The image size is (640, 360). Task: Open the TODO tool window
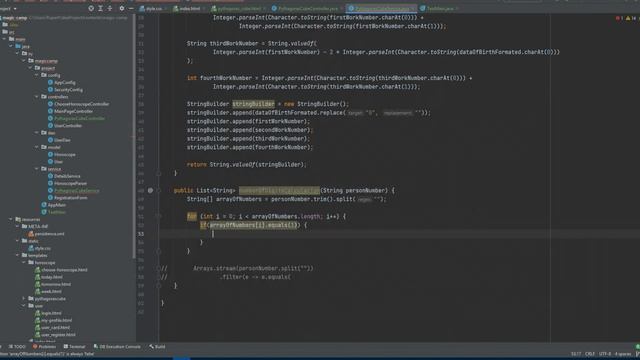point(17,347)
